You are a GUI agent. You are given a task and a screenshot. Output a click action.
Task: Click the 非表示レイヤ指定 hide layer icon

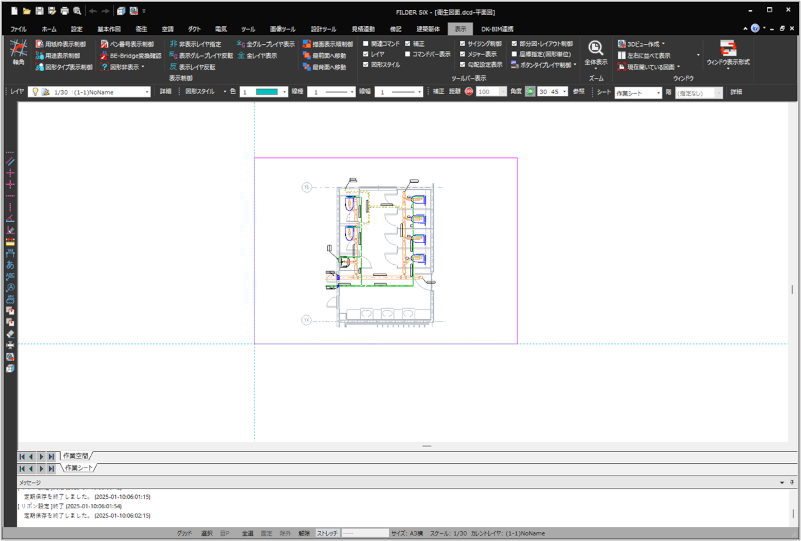173,45
